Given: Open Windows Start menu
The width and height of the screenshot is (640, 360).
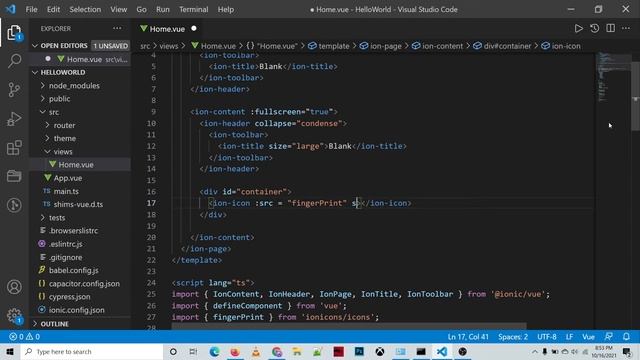Looking at the screenshot, I should (10, 351).
